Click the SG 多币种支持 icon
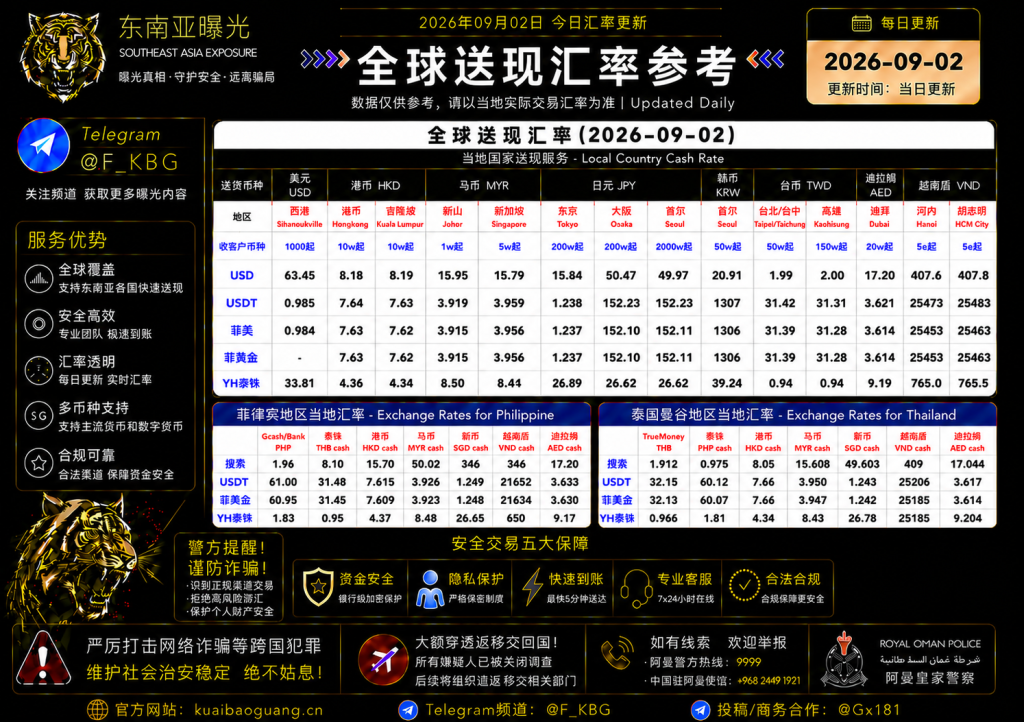This screenshot has height=722, width=1024. tap(39, 416)
